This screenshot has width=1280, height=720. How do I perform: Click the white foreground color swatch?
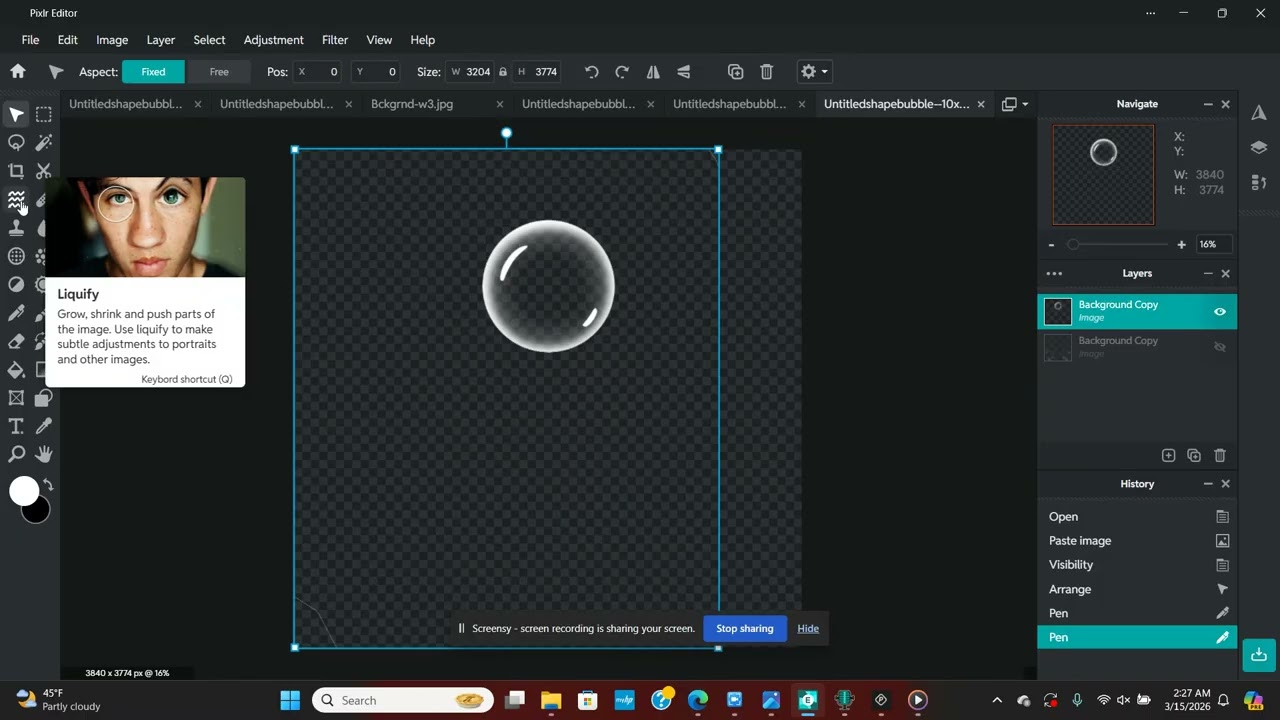(22, 490)
